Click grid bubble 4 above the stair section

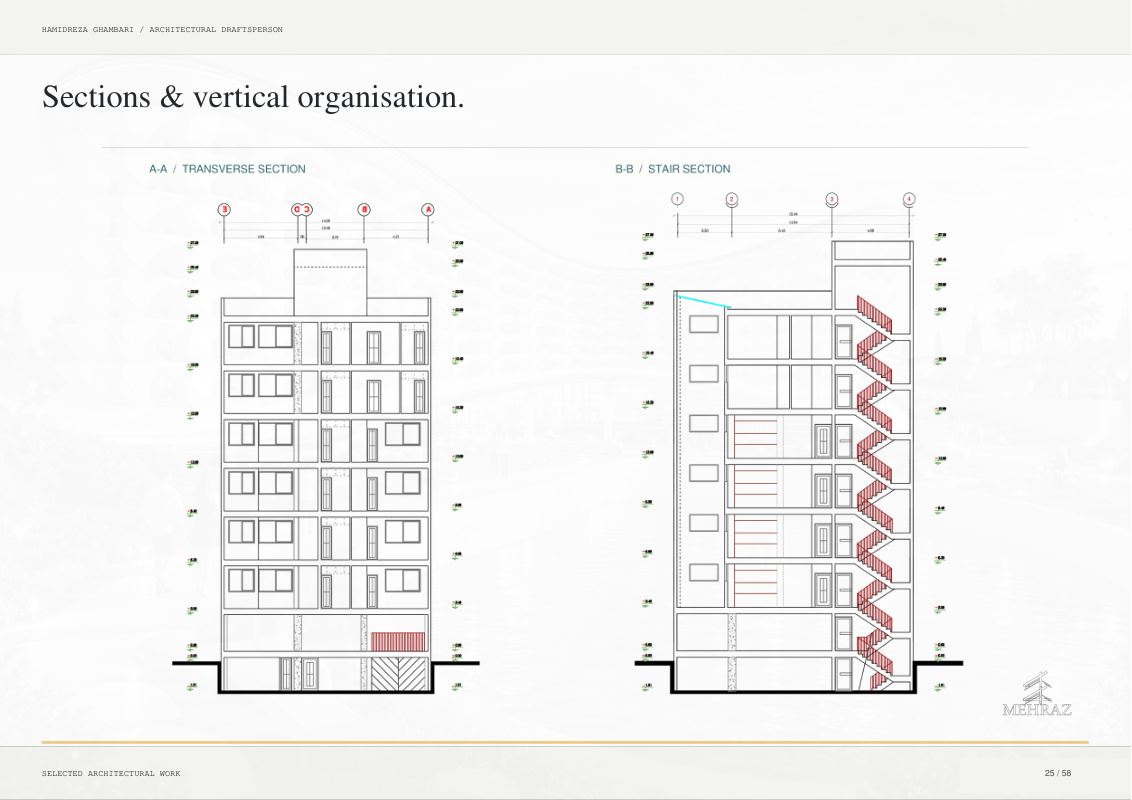tap(909, 199)
